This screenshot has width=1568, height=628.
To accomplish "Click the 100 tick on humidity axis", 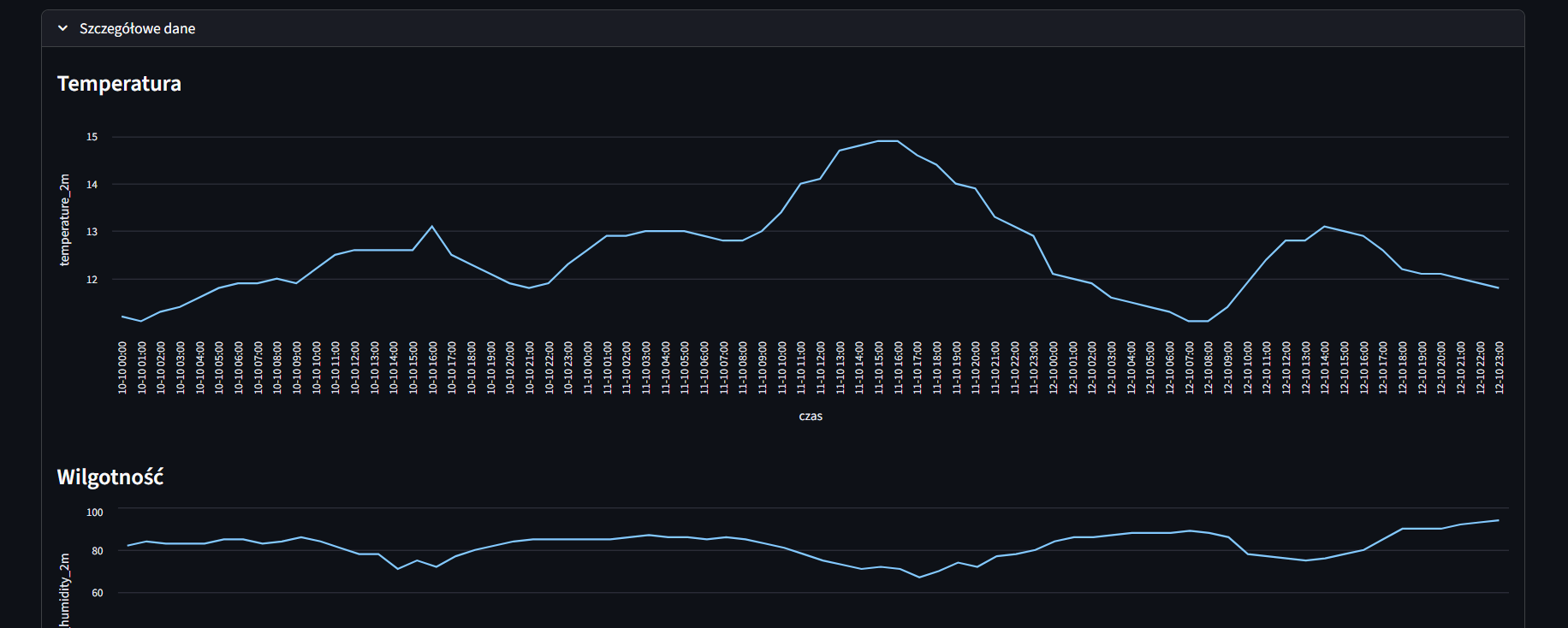I will (94, 512).
